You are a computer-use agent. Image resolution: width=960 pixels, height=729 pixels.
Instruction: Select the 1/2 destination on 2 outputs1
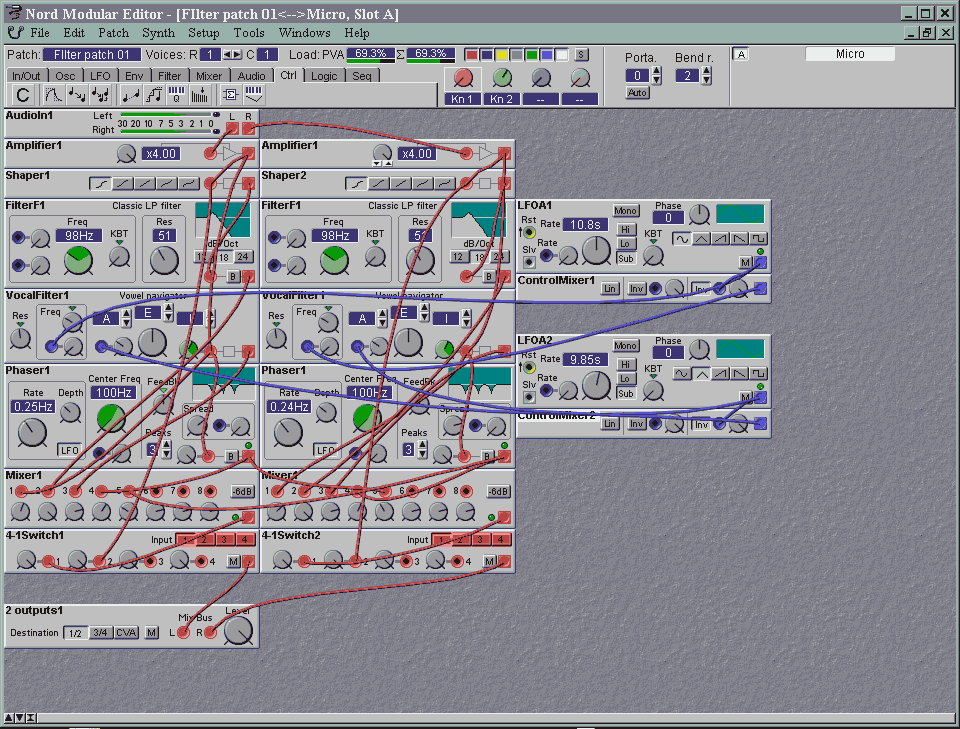point(75,633)
